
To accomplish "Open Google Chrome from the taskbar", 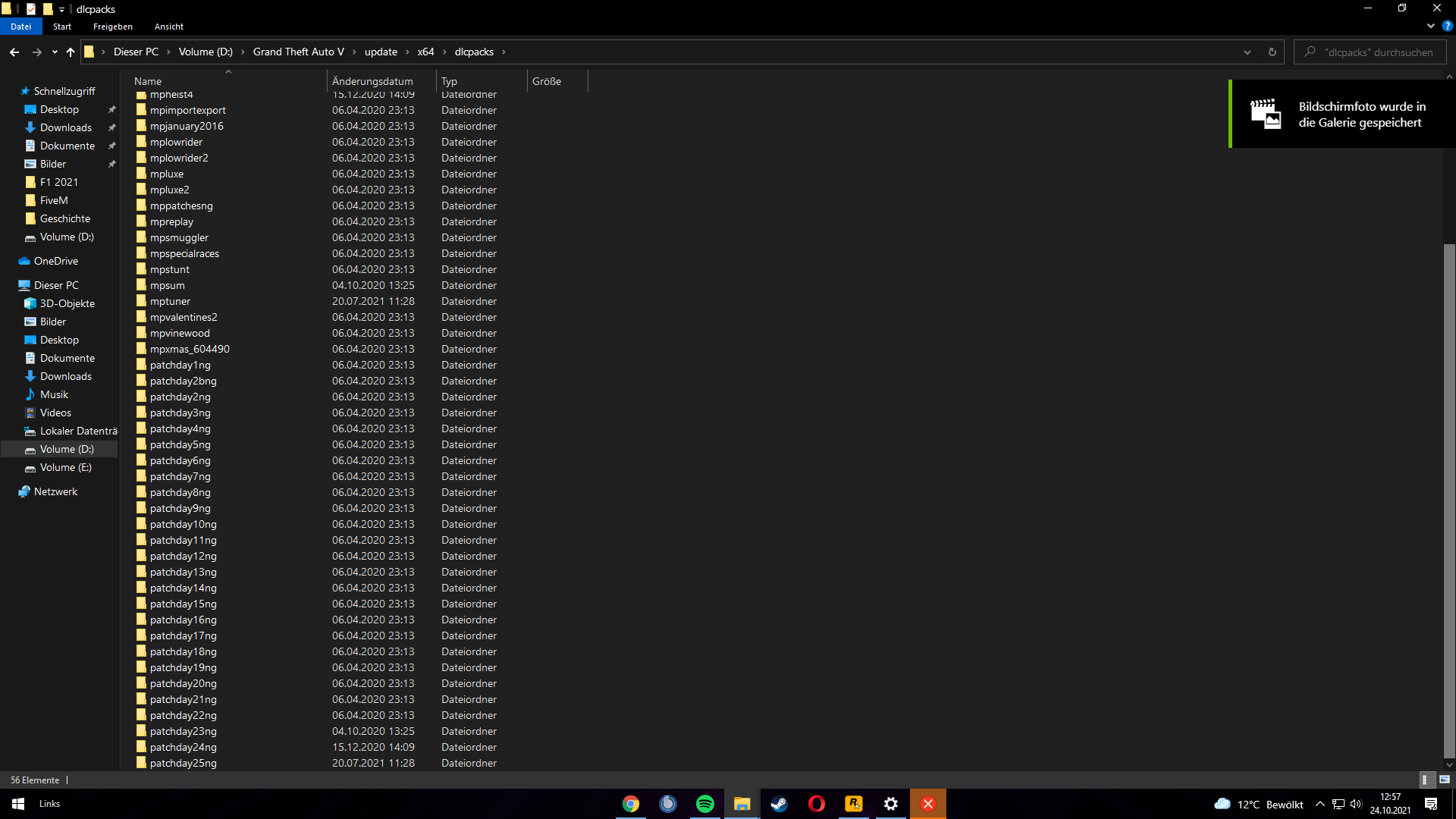I will point(631,804).
